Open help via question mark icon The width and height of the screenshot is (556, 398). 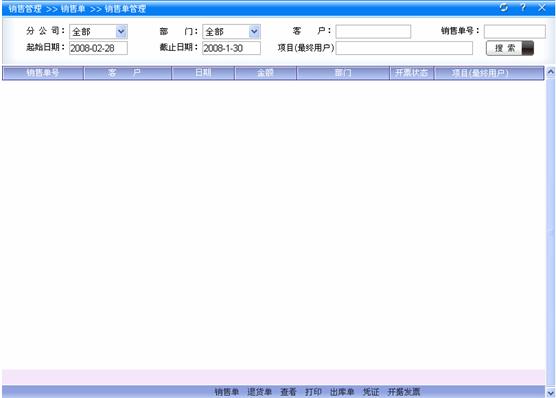[523, 7]
